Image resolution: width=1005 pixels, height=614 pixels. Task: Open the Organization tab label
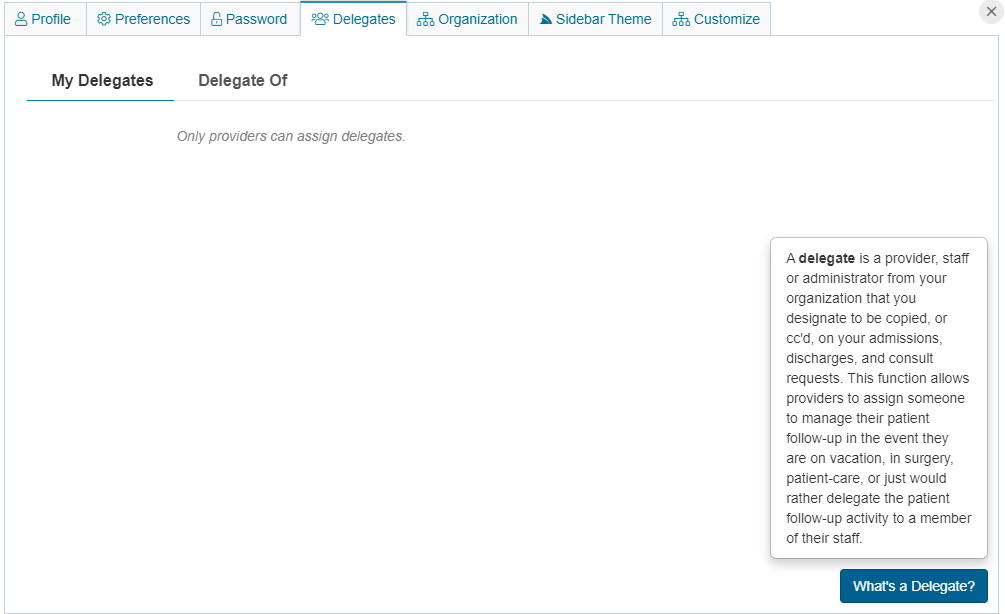tap(478, 19)
